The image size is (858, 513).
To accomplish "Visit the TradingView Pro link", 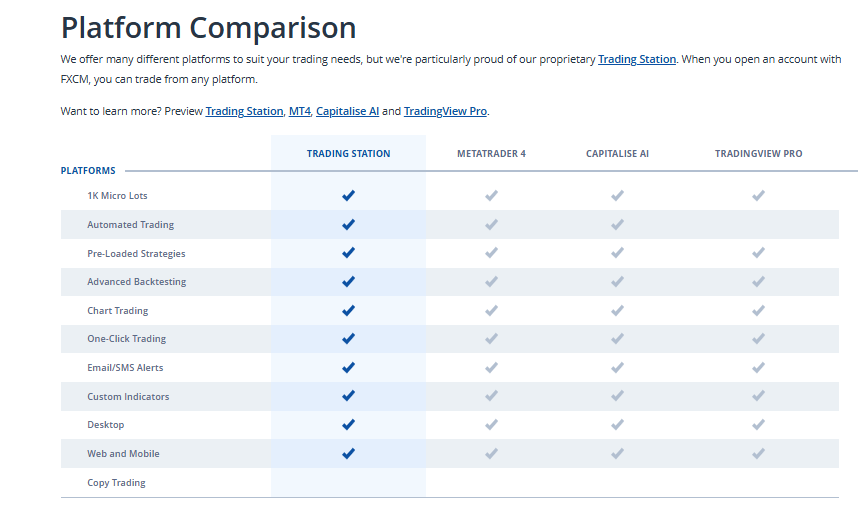I will click(445, 111).
